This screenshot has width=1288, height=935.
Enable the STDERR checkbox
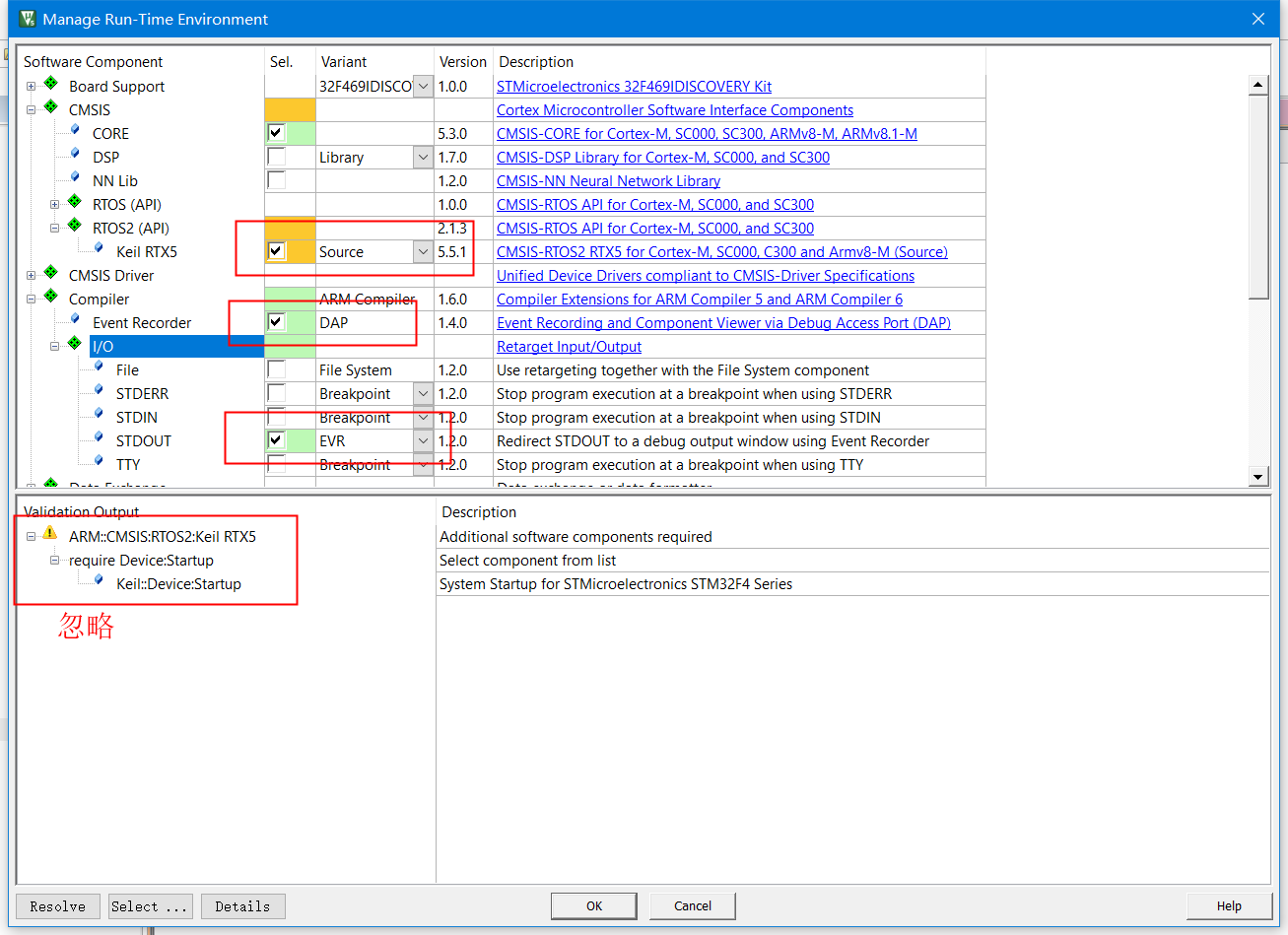pos(276,393)
